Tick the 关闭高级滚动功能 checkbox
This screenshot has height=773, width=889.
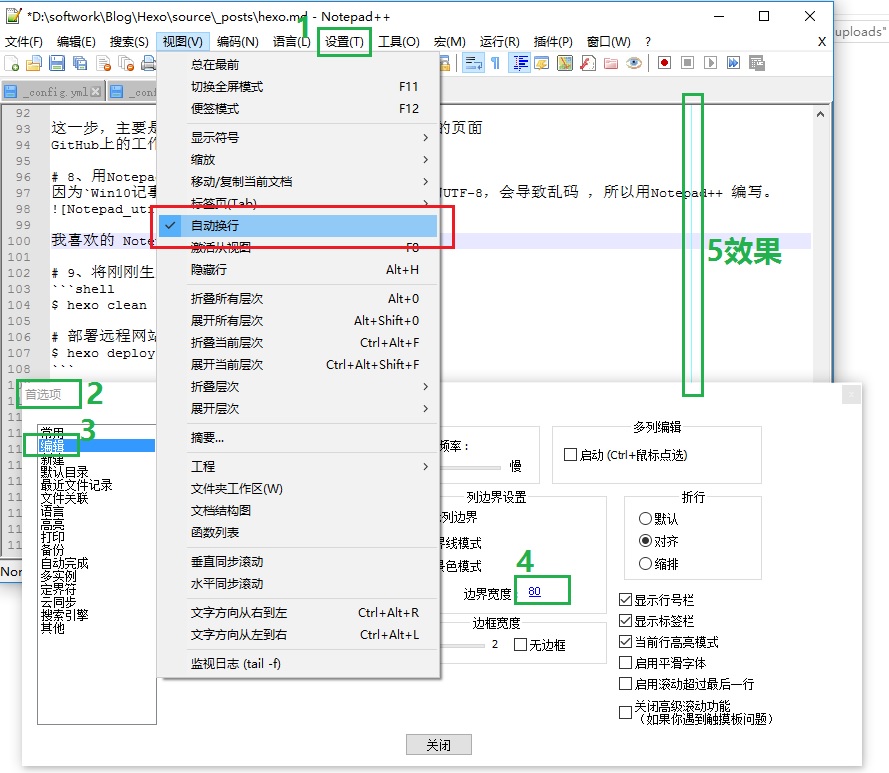pos(625,712)
